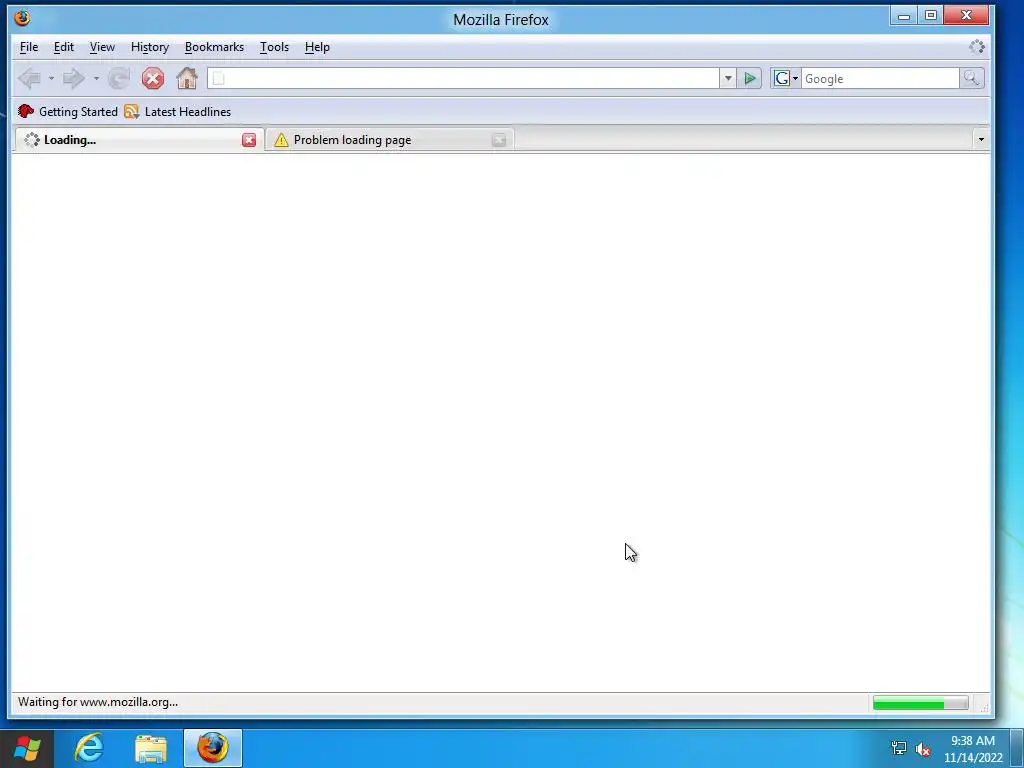
Task: Open the back history dropdown arrow
Action: click(x=51, y=79)
